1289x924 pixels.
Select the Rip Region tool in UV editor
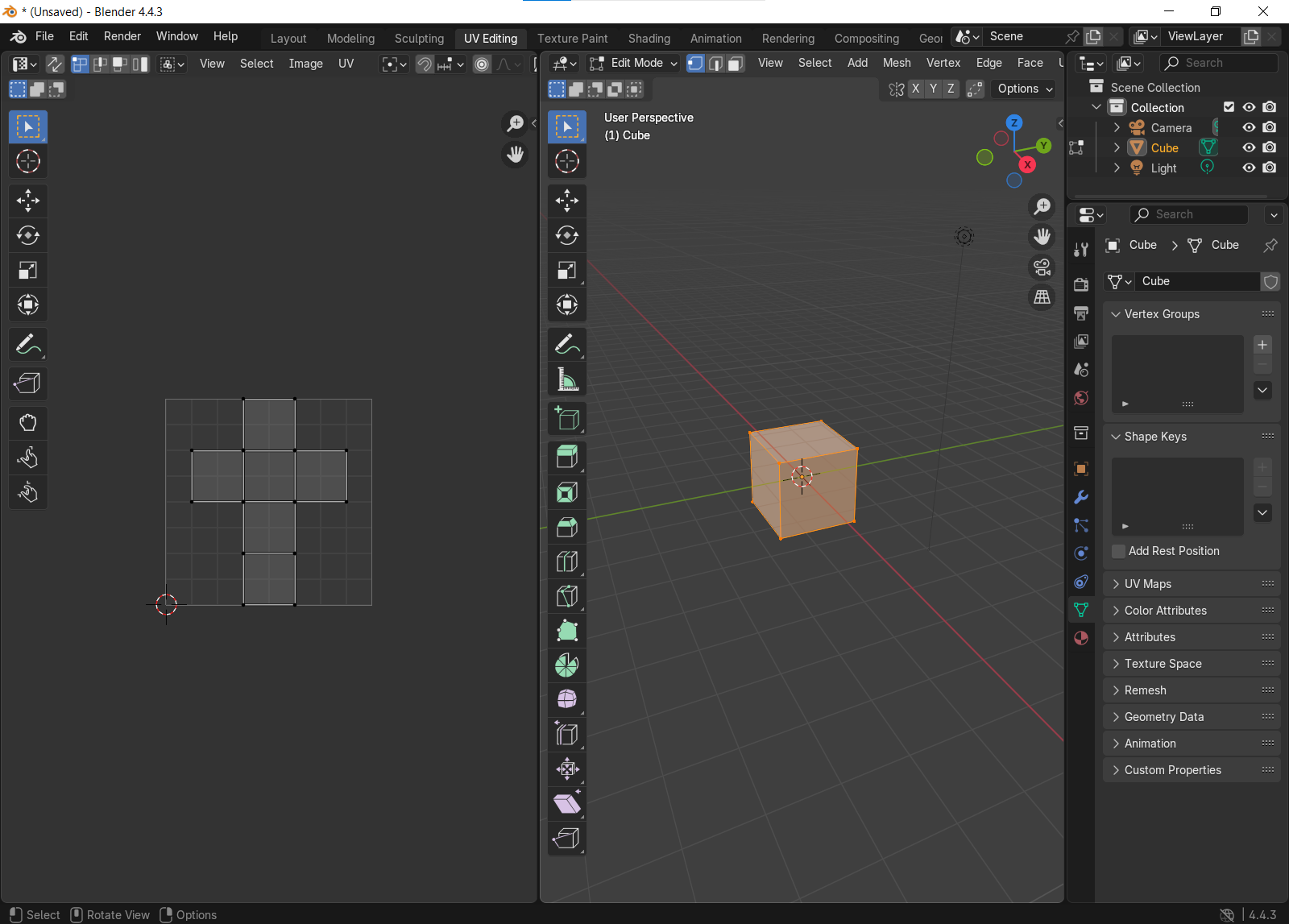[x=28, y=383]
